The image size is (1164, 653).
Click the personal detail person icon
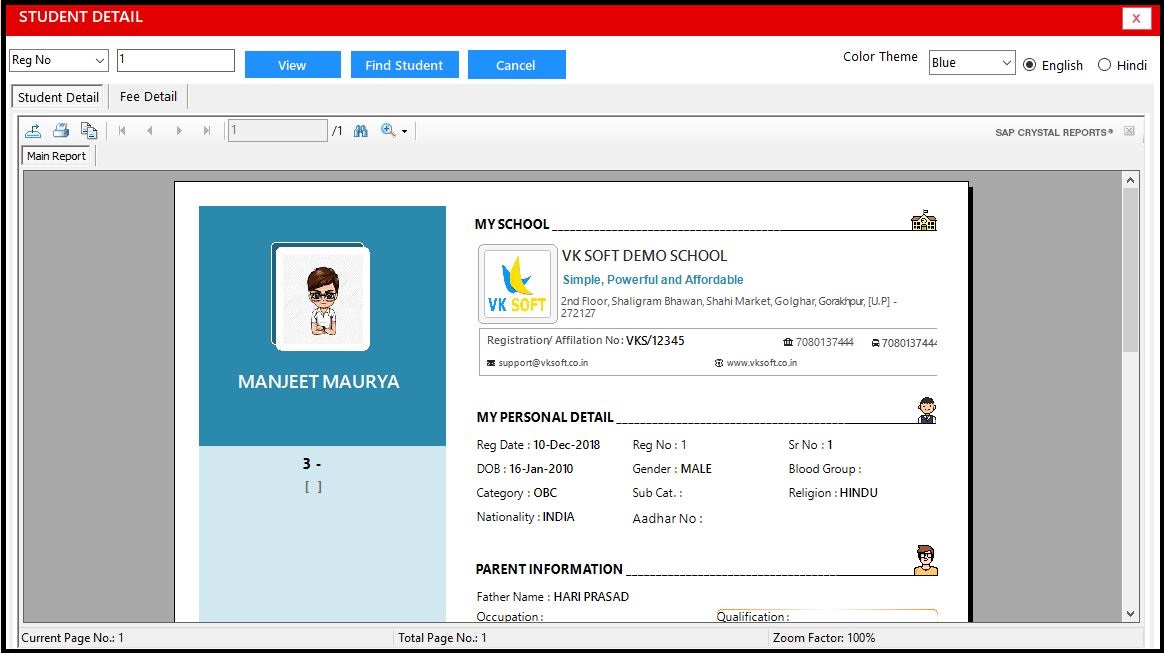pyautogui.click(x=926, y=410)
